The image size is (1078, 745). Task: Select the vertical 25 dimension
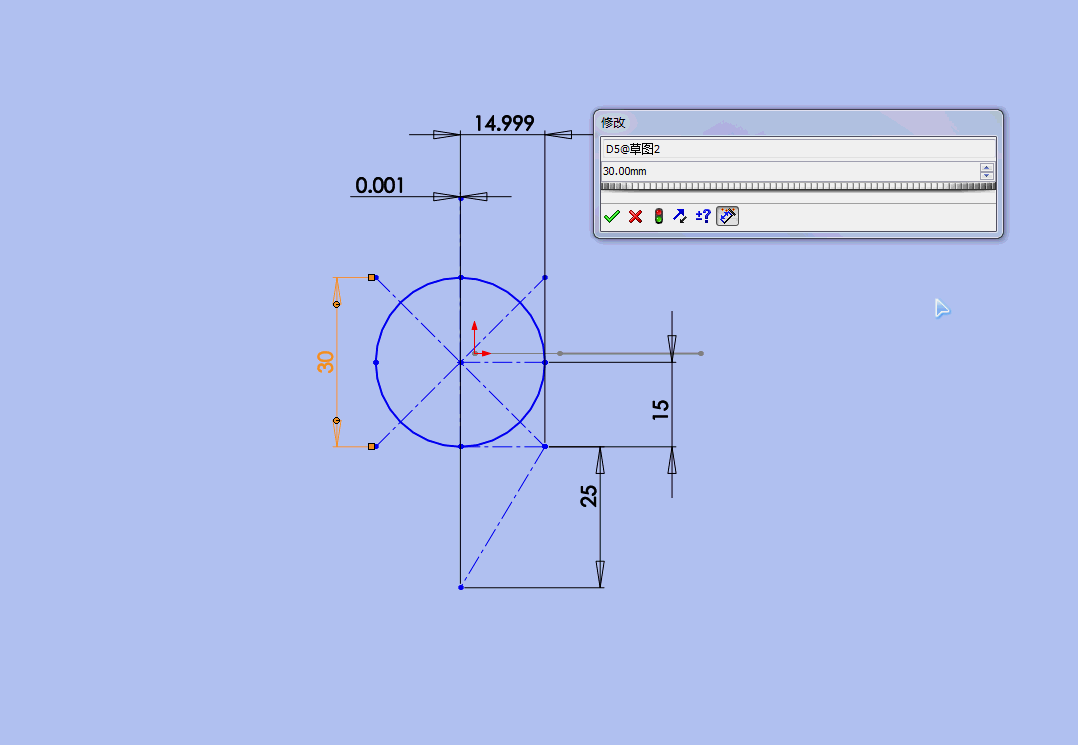click(x=588, y=496)
